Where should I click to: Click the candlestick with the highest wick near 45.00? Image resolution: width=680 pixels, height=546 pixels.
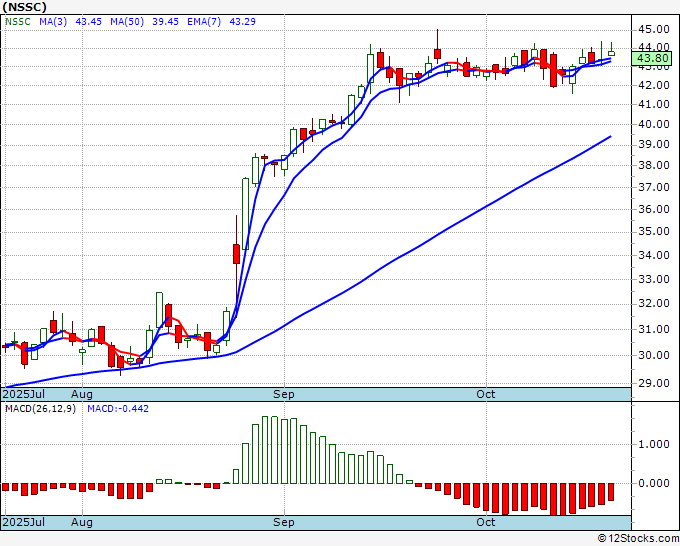(x=437, y=46)
